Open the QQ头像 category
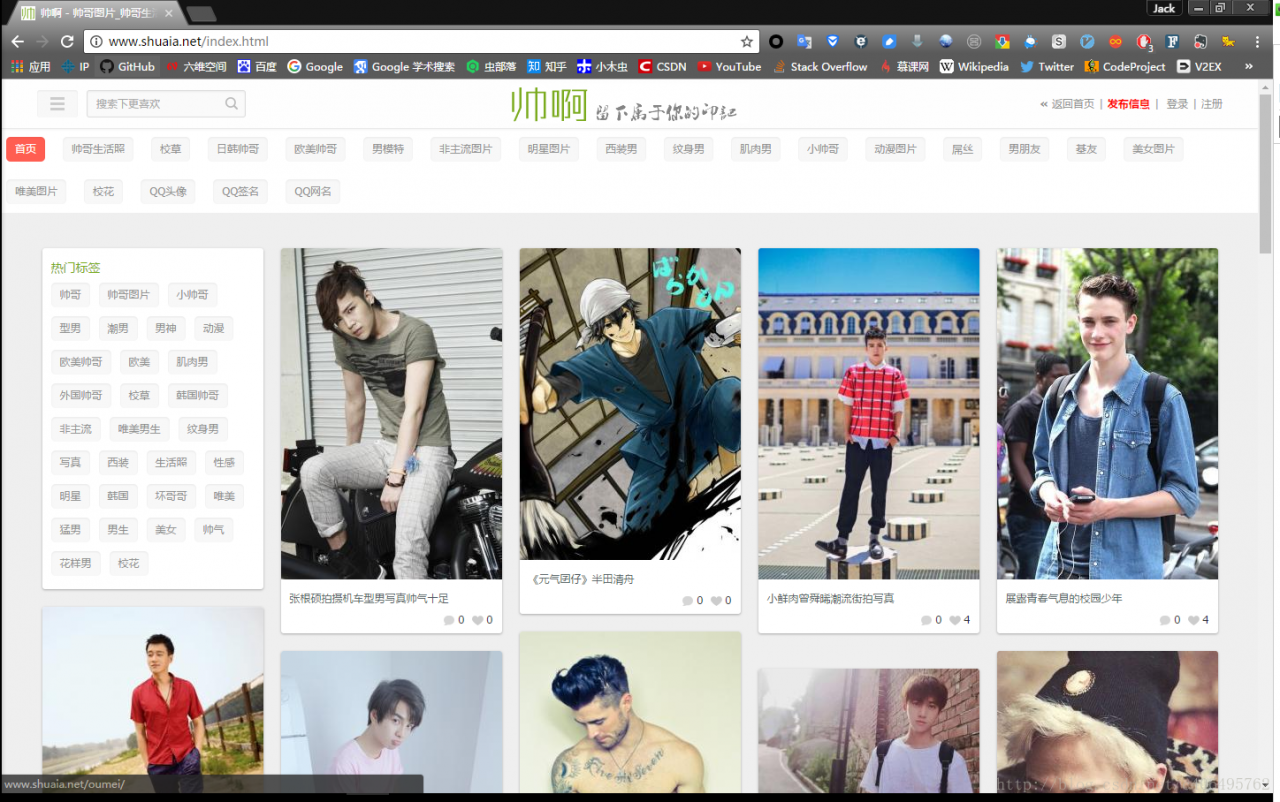This screenshot has width=1280, height=802. pyautogui.click(x=168, y=191)
